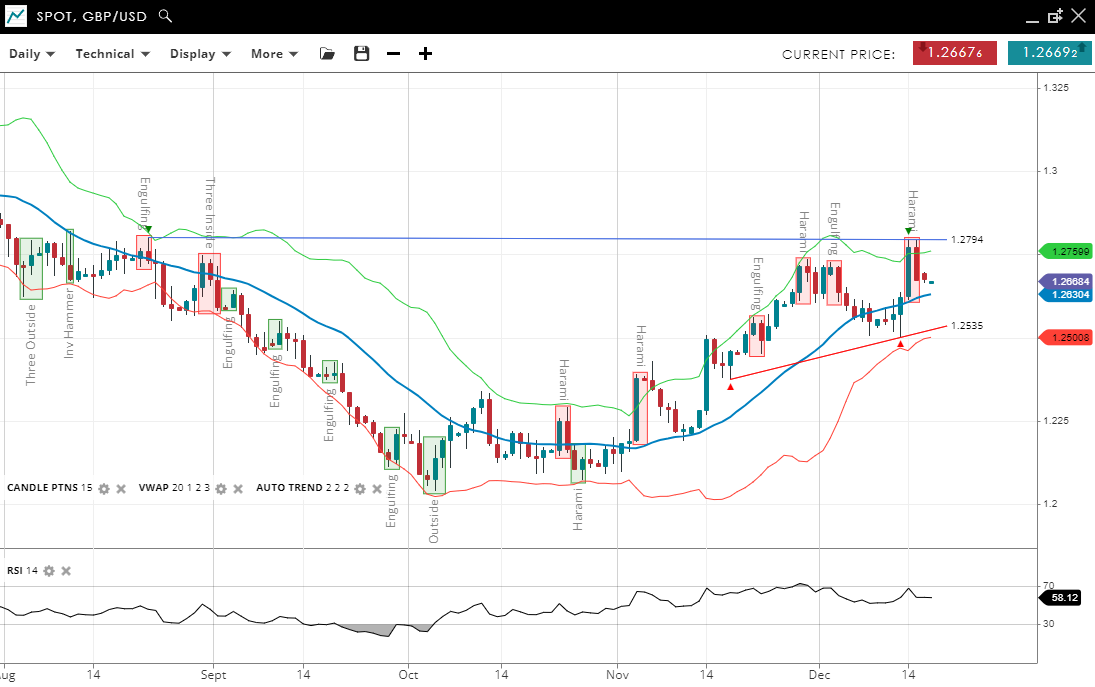The width and height of the screenshot is (1095, 687).
Task: Open the Auto Trend settings gear
Action: [360, 489]
